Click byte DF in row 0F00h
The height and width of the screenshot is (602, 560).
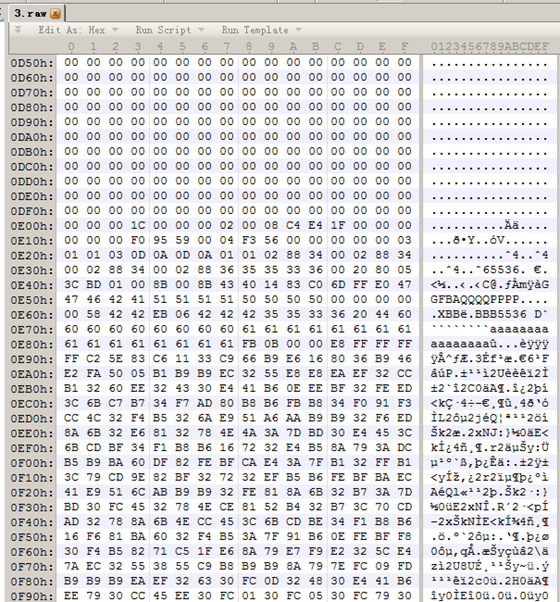point(160,463)
